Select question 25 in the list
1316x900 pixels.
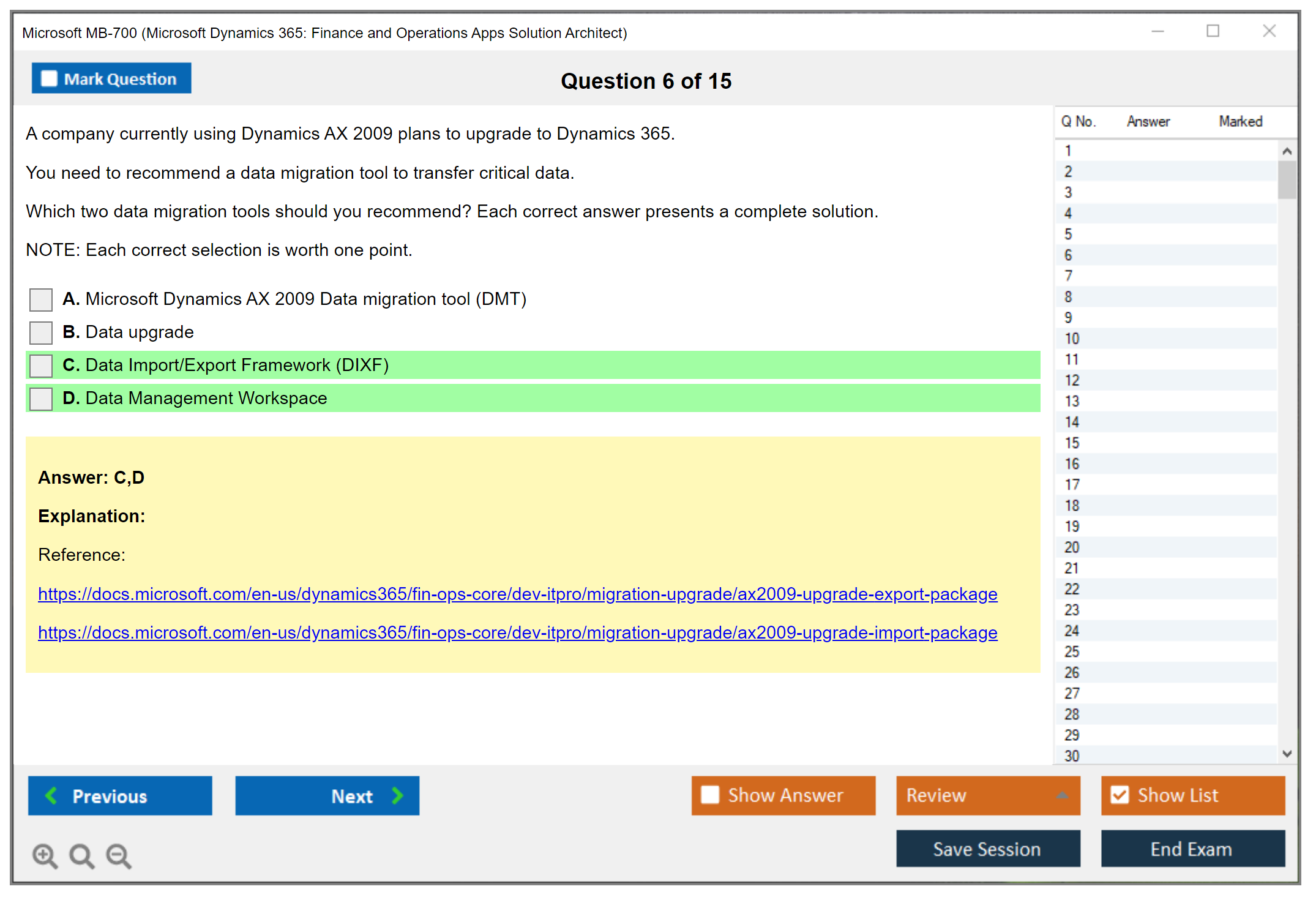coord(1072,651)
